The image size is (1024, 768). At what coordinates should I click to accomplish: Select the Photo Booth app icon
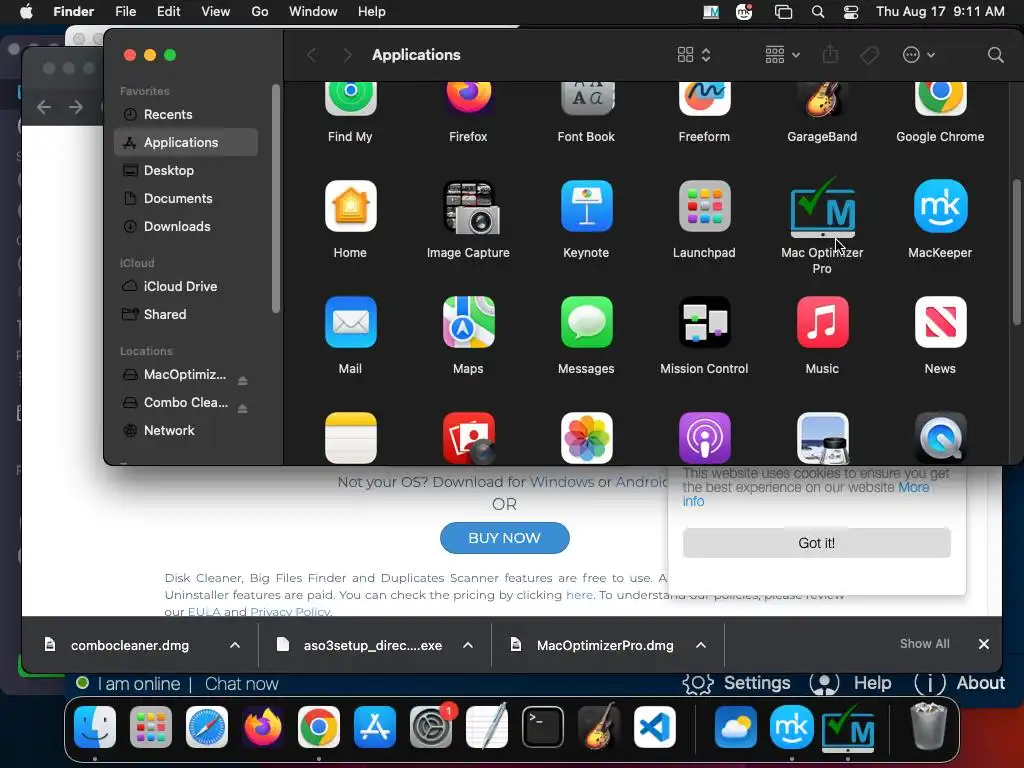(x=468, y=438)
